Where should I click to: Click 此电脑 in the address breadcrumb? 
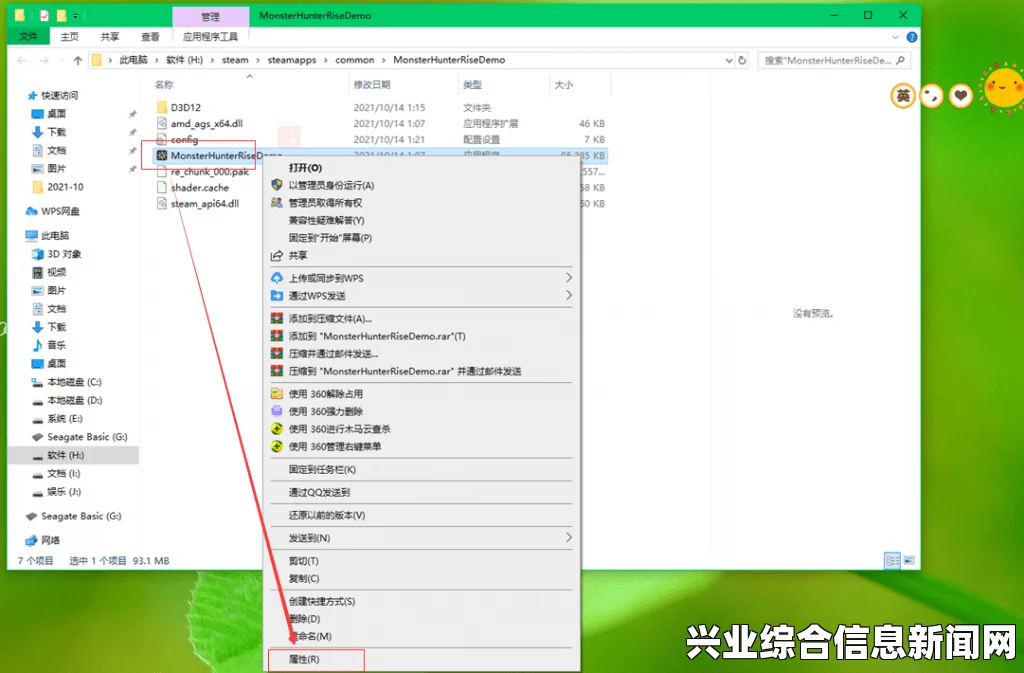[x=133, y=60]
